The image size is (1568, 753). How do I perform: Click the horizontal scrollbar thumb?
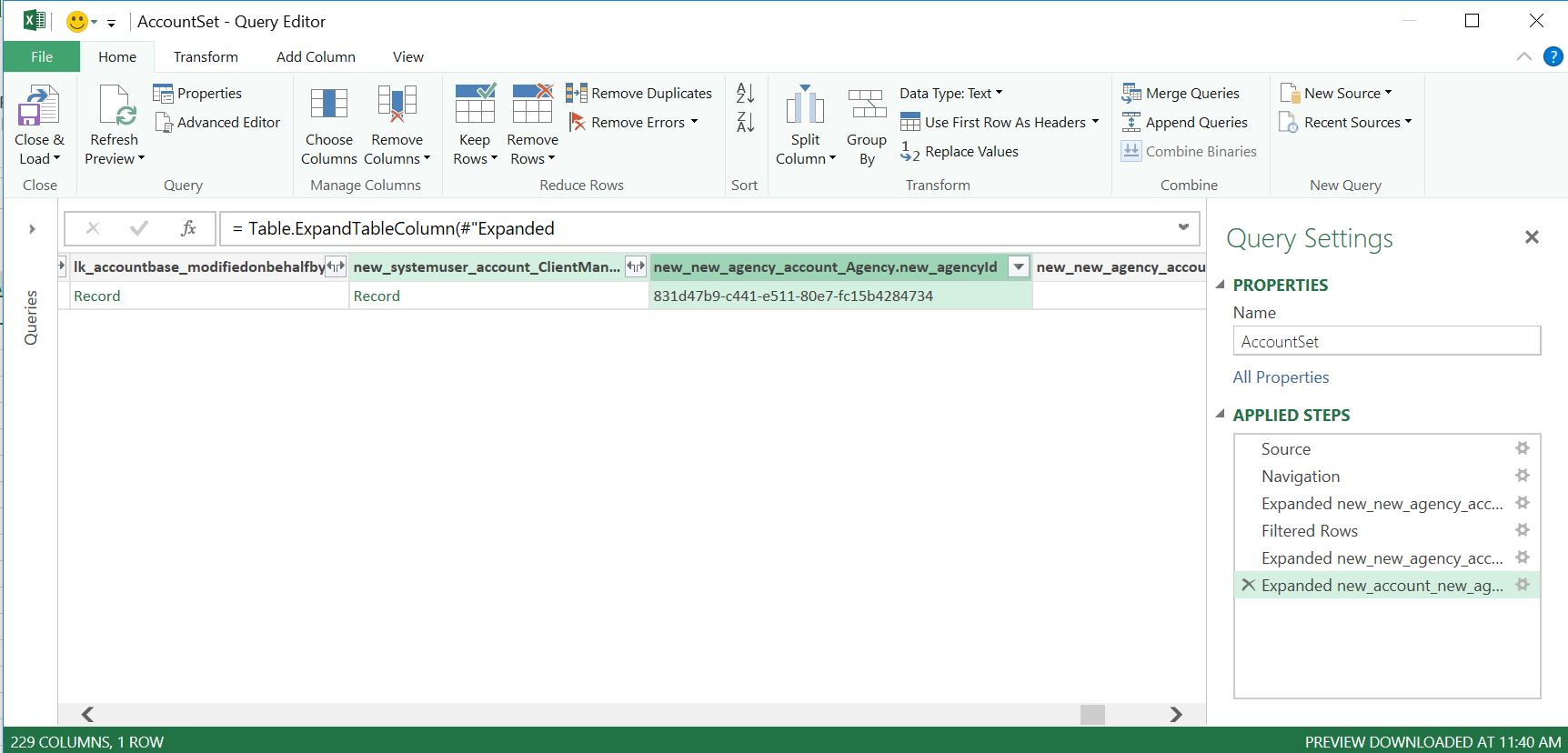(x=1092, y=714)
